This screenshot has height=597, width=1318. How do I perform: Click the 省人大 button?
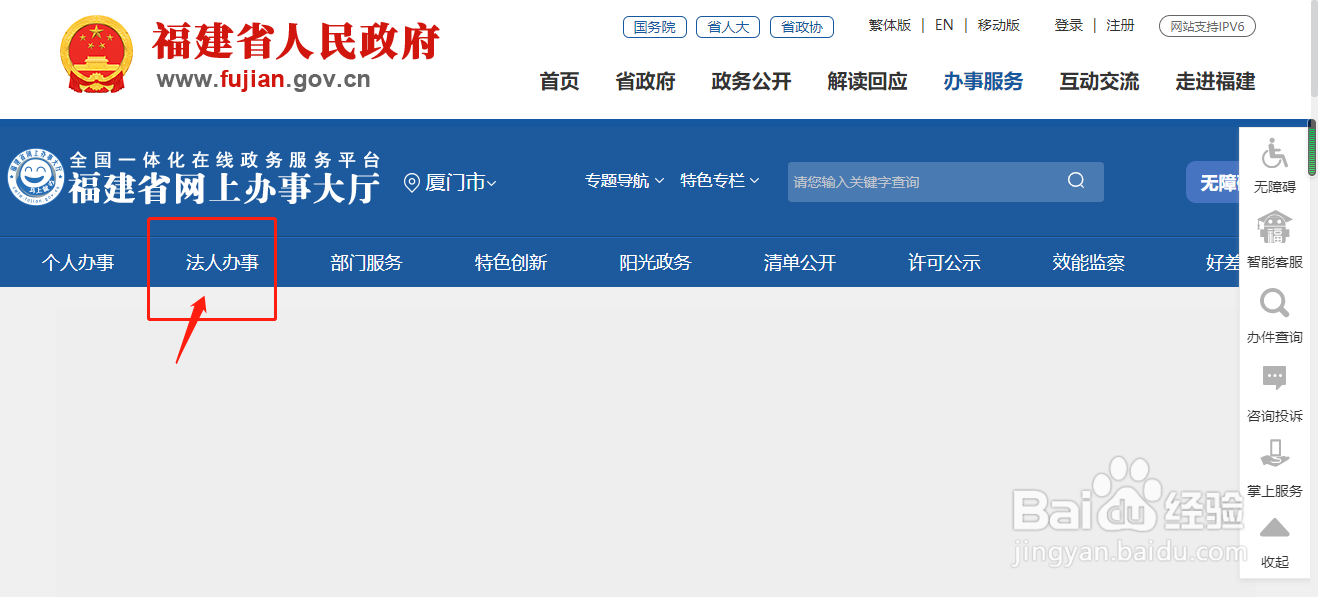(728, 27)
